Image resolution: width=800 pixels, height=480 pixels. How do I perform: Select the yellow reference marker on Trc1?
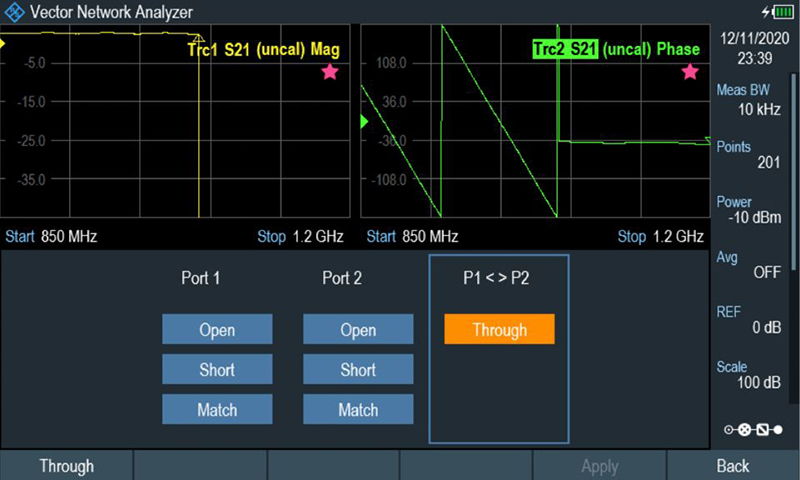pyautogui.click(x=4, y=44)
